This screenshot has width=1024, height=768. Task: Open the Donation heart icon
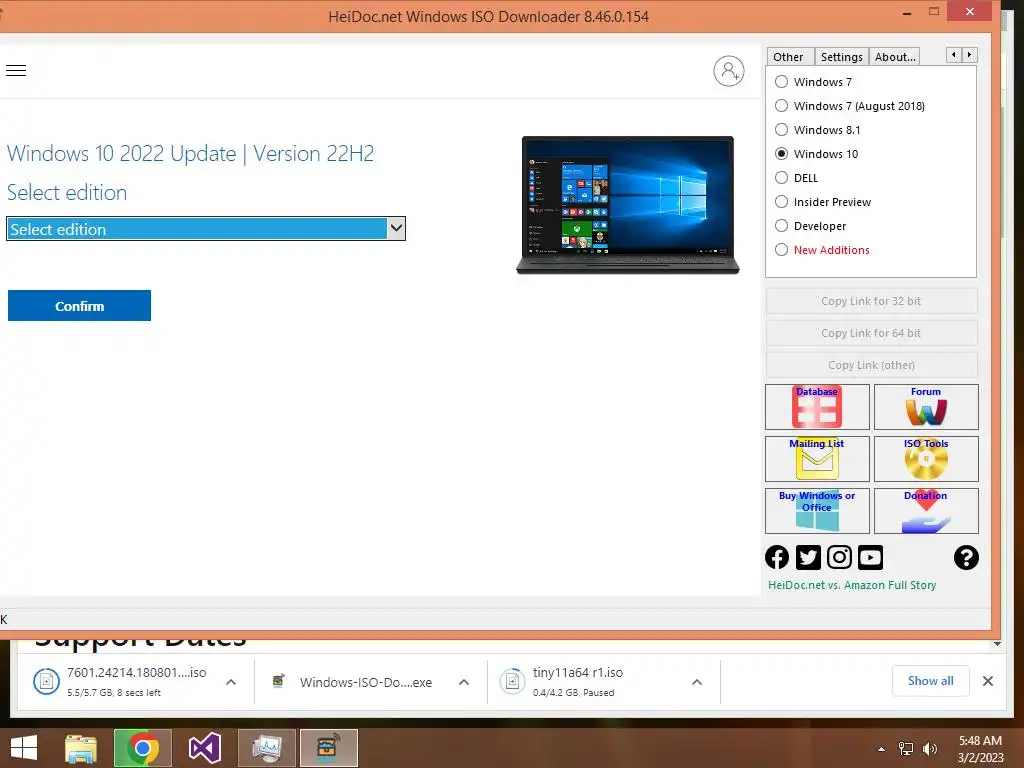pos(926,511)
